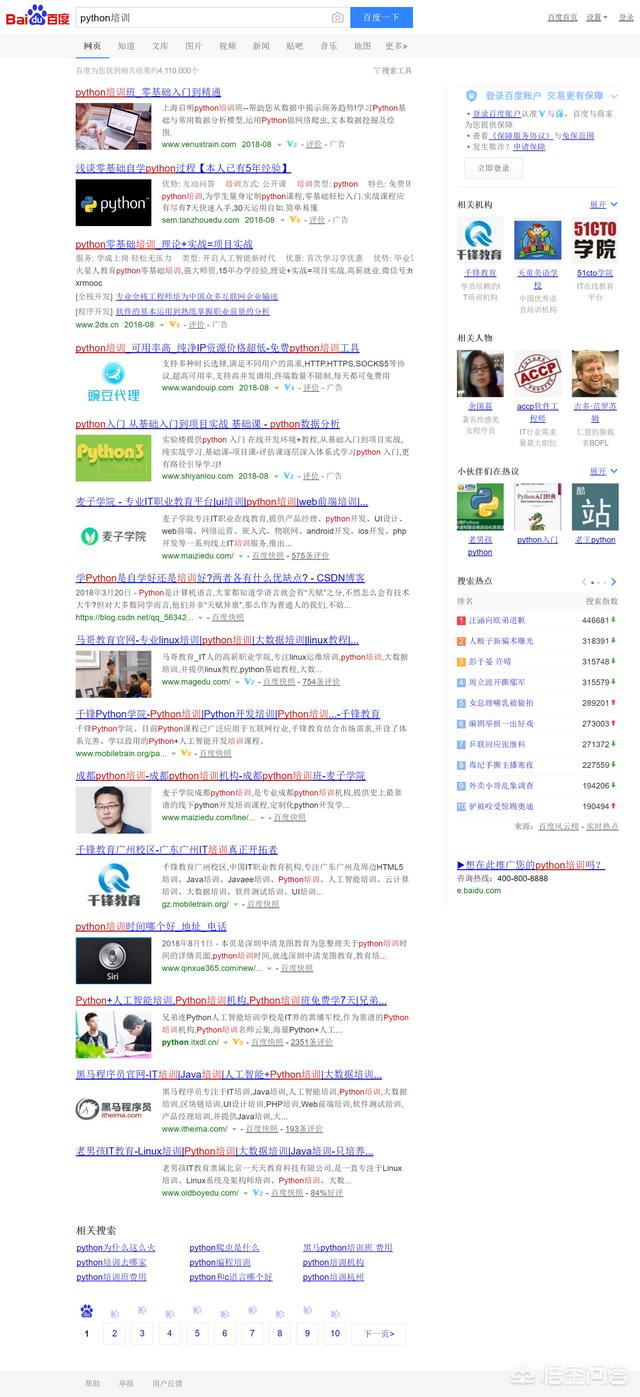
Task: Open the 千锋教育 logo thumbnail in 相关机构
Action: click(480, 241)
